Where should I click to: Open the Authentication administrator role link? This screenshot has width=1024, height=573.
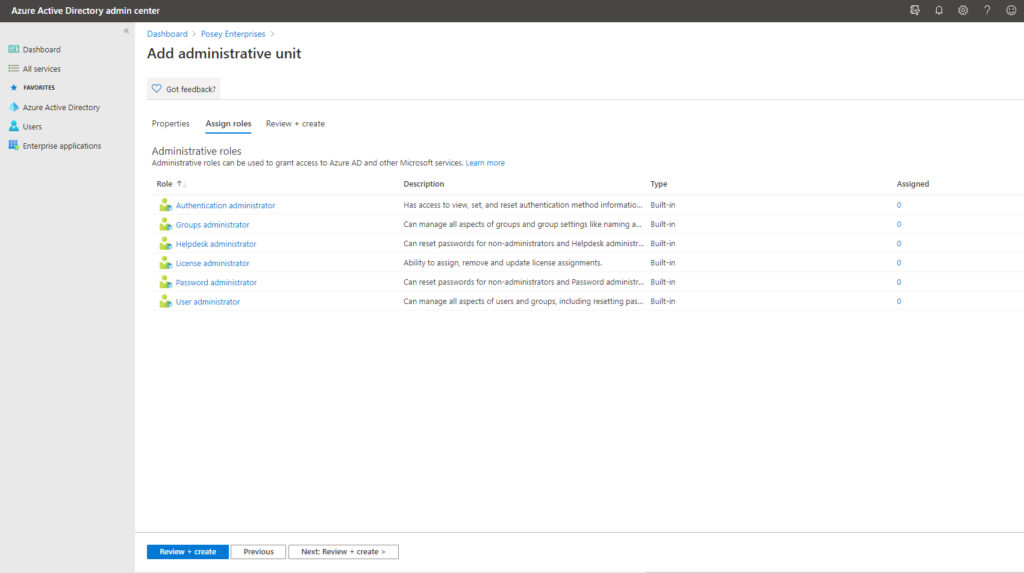point(225,205)
